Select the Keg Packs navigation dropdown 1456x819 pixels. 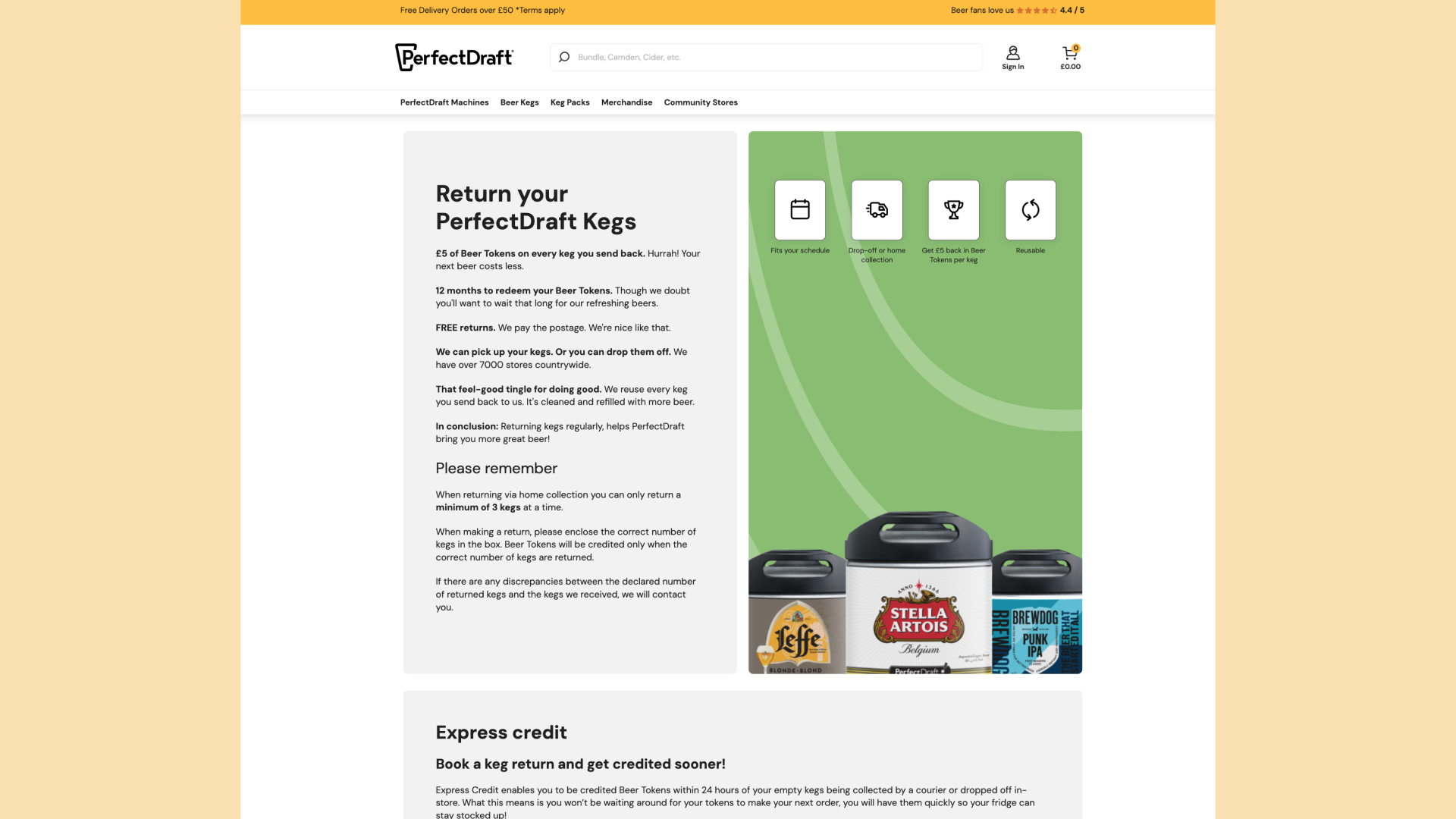click(570, 102)
